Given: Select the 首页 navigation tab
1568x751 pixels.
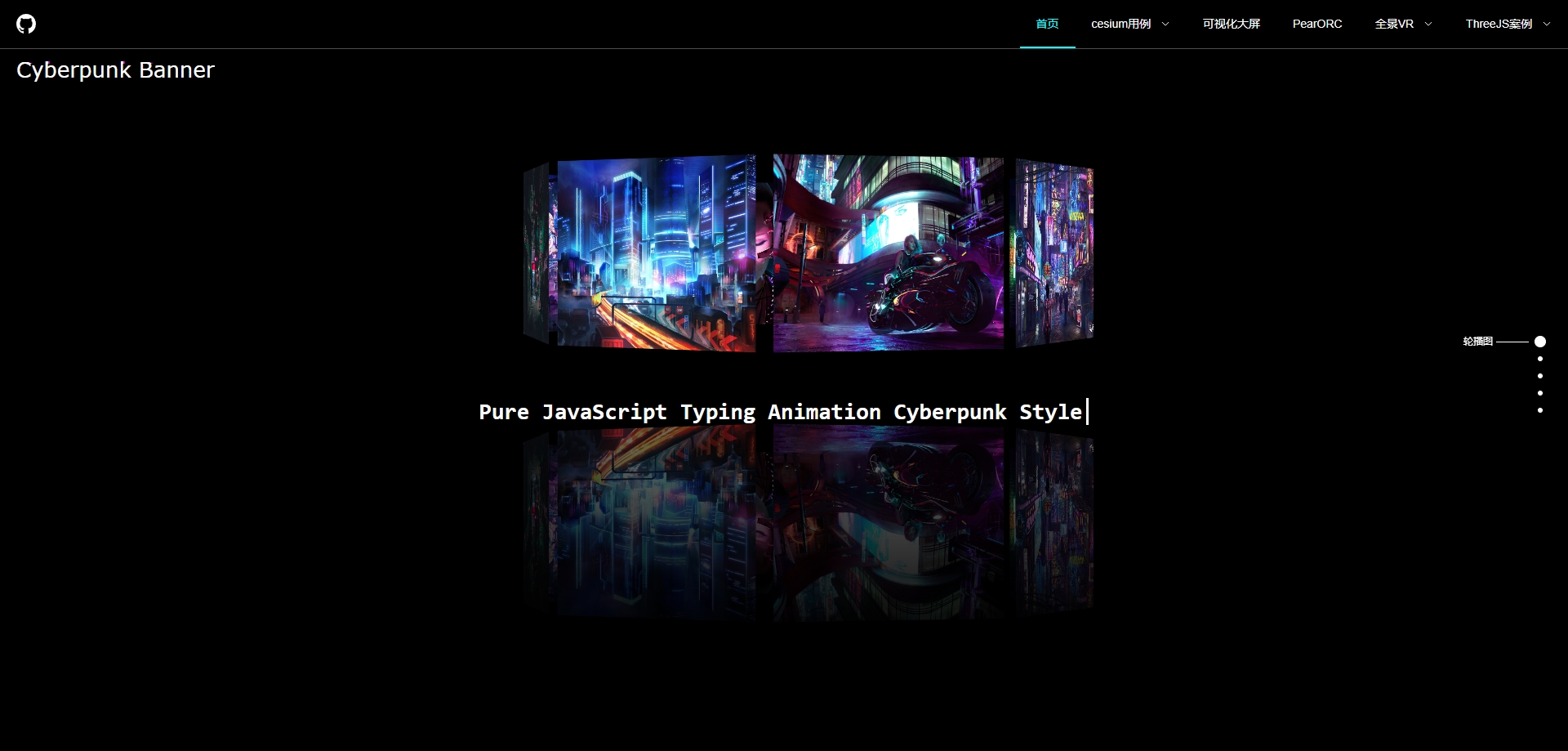Looking at the screenshot, I should (1047, 24).
